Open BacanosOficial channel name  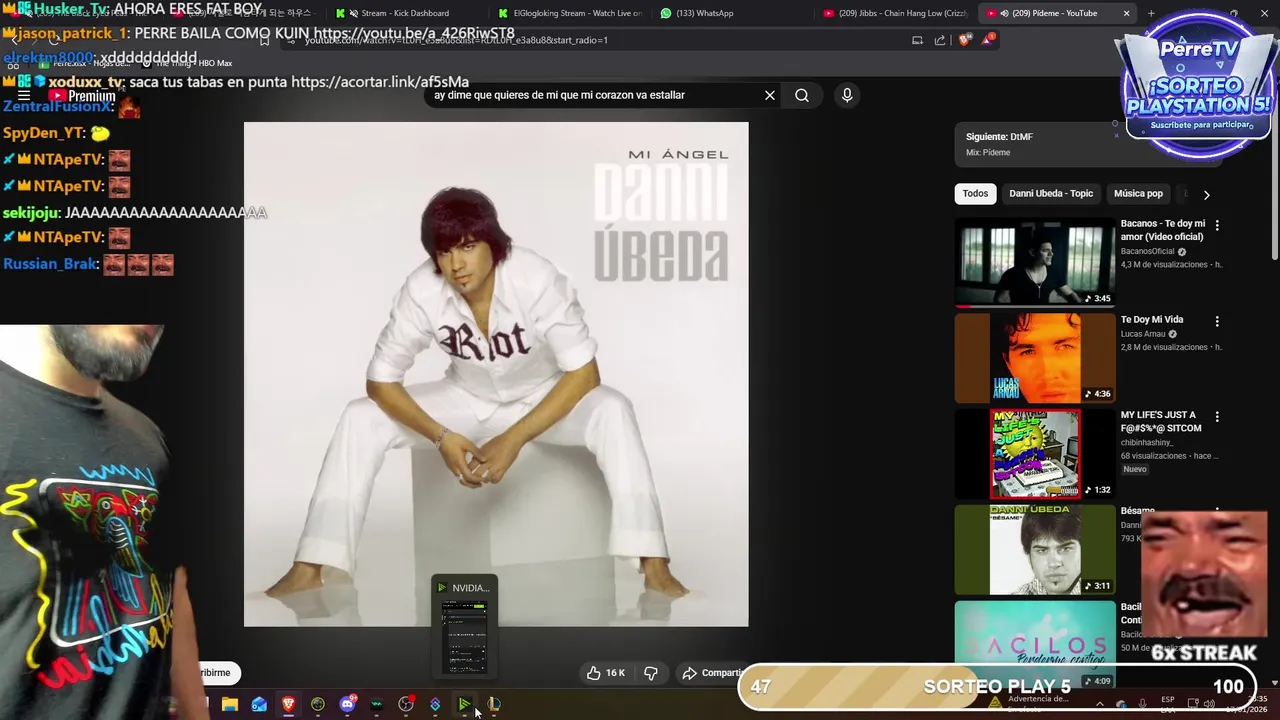(x=1147, y=252)
